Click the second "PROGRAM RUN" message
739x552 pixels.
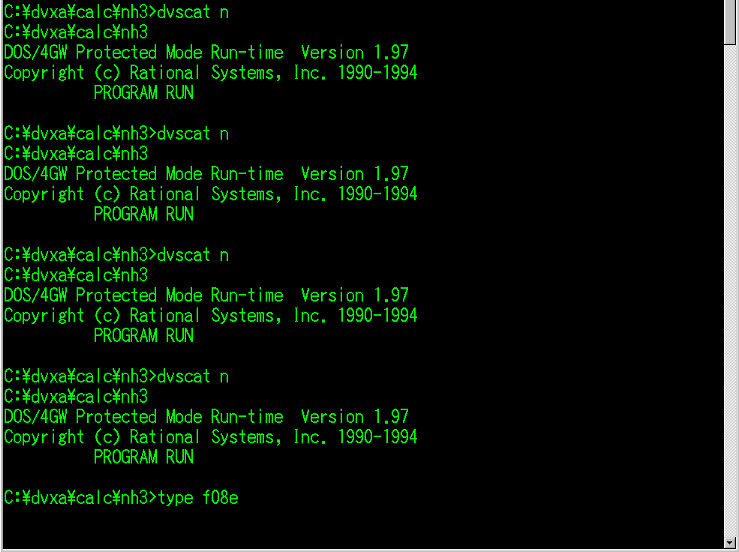(143, 214)
